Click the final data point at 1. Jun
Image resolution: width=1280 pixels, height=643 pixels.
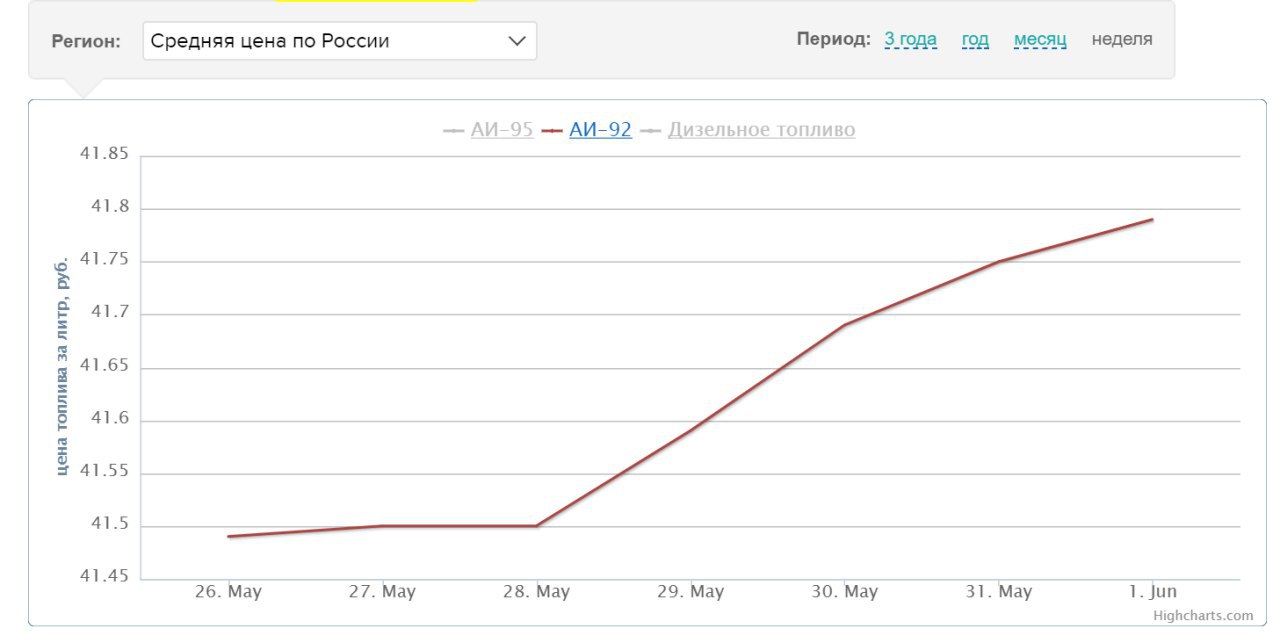pyautogui.click(x=1152, y=219)
